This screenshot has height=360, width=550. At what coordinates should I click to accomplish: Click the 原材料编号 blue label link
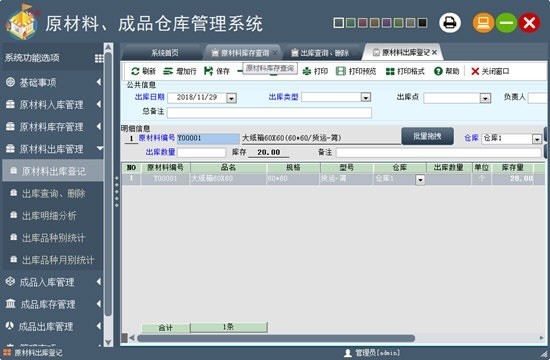(x=156, y=138)
